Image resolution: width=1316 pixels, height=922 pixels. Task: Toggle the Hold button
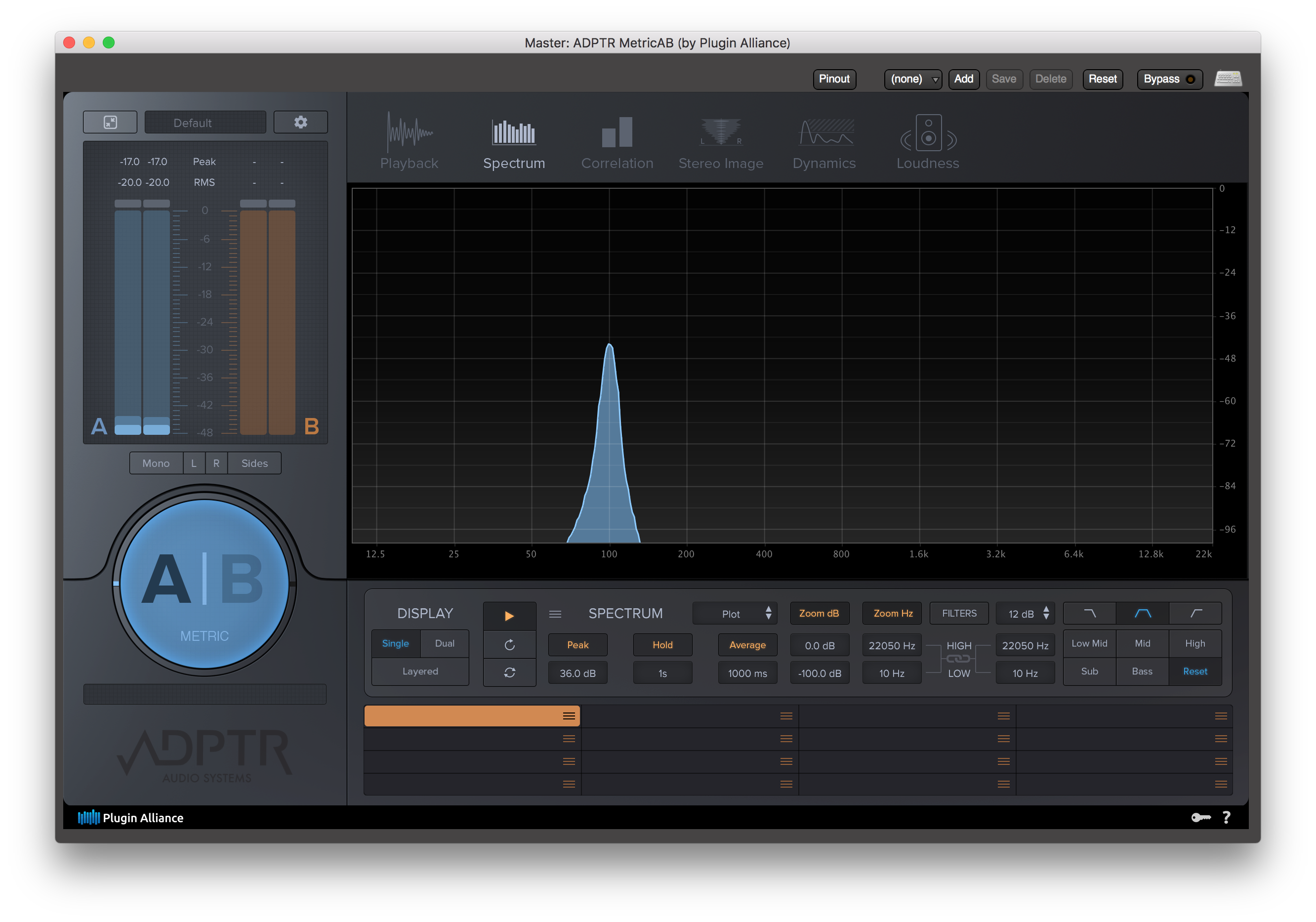[x=662, y=645]
